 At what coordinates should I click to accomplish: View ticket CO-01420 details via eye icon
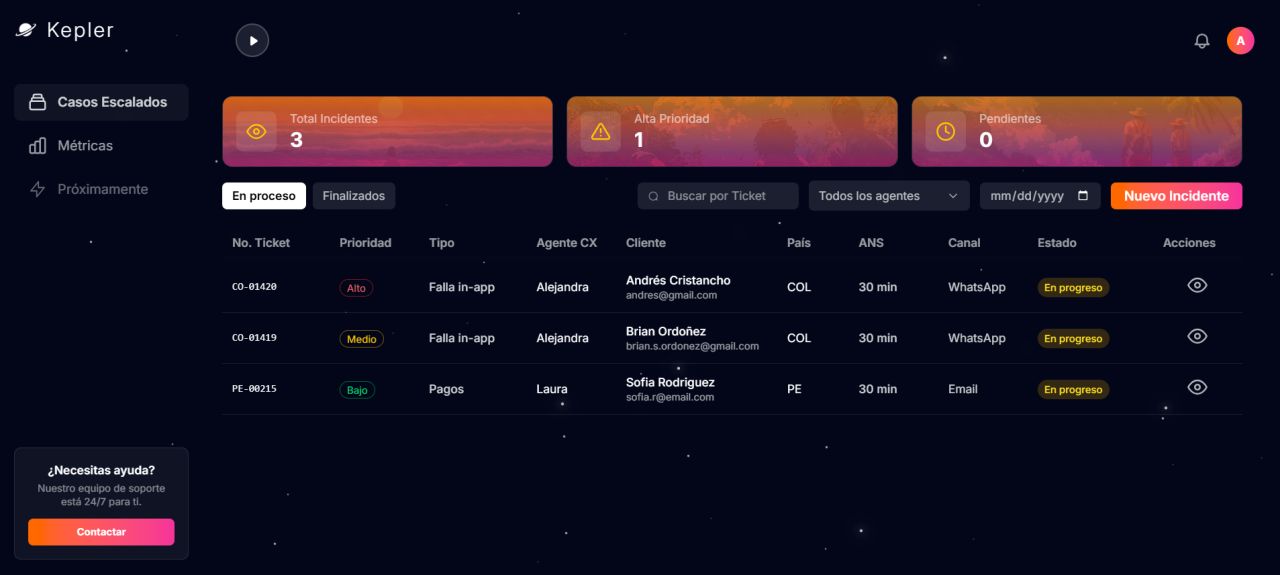pyautogui.click(x=1197, y=285)
